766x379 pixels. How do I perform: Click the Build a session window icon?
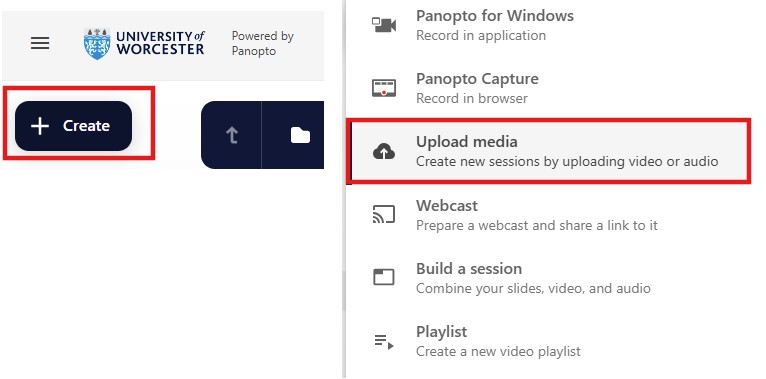(x=384, y=277)
